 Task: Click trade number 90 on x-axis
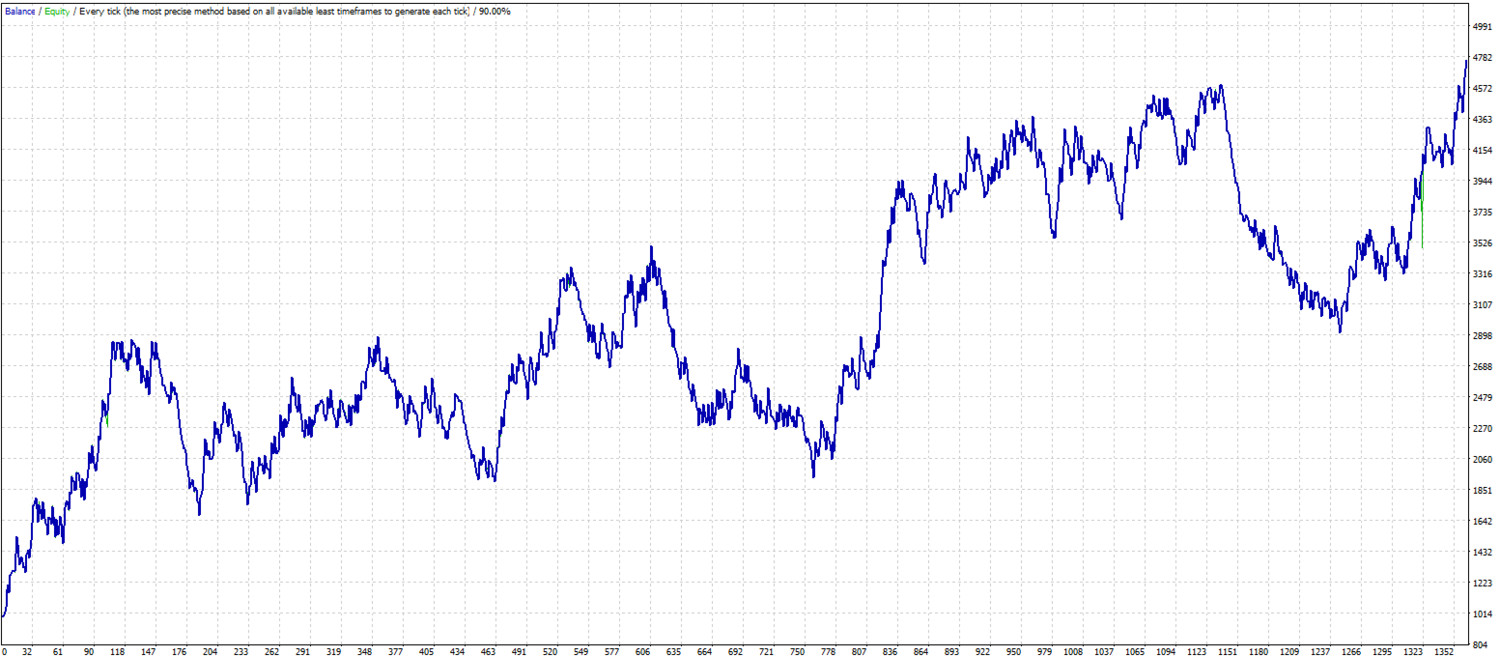[x=90, y=650]
